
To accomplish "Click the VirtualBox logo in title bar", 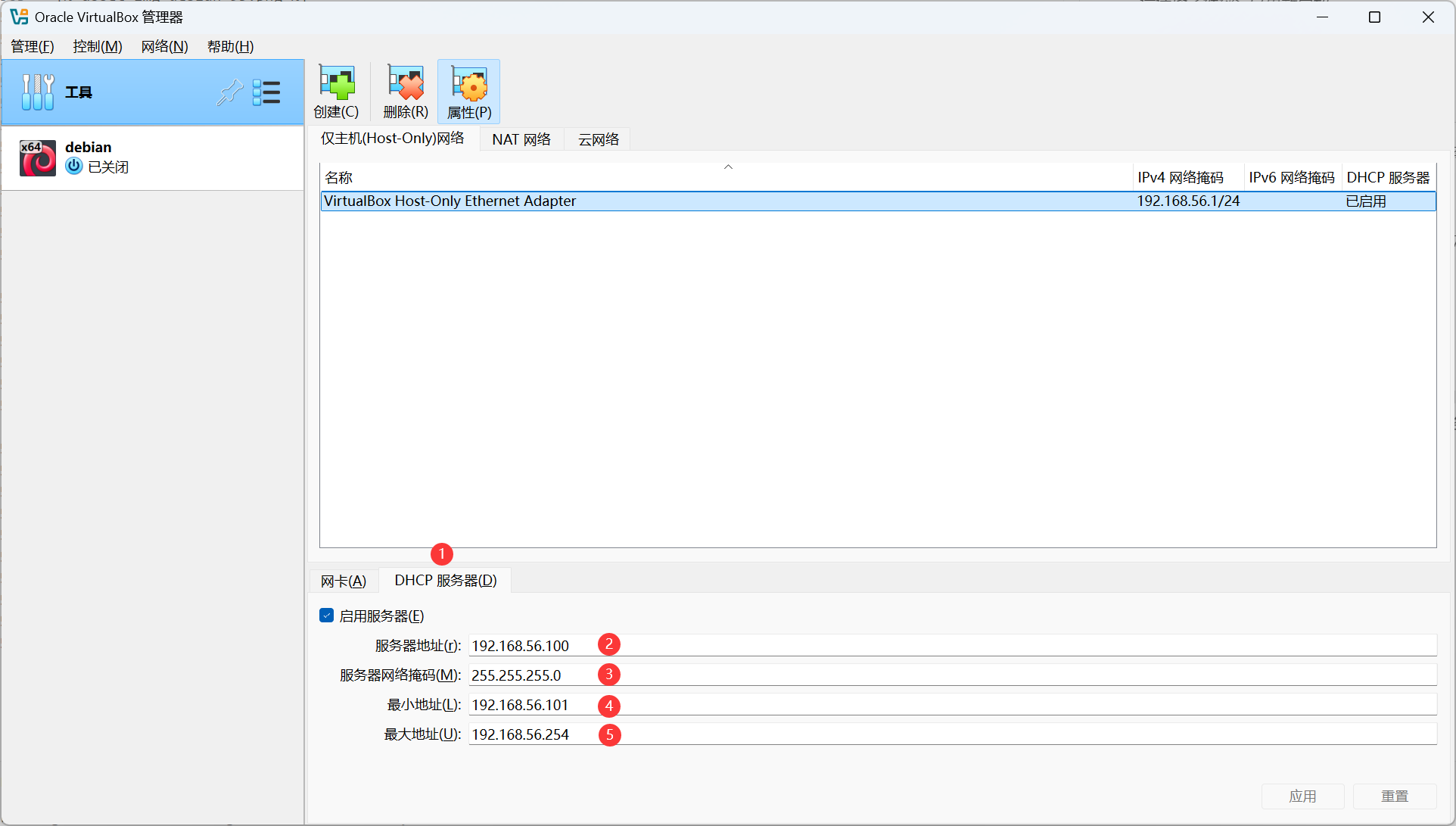I will (19, 17).
